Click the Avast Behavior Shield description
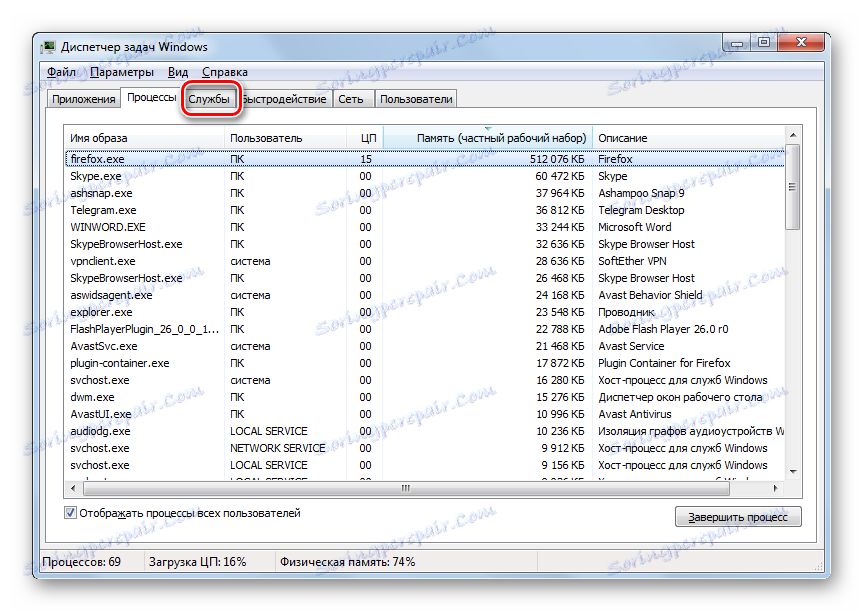The height and width of the screenshot is (612, 864). pyautogui.click(x=650, y=295)
